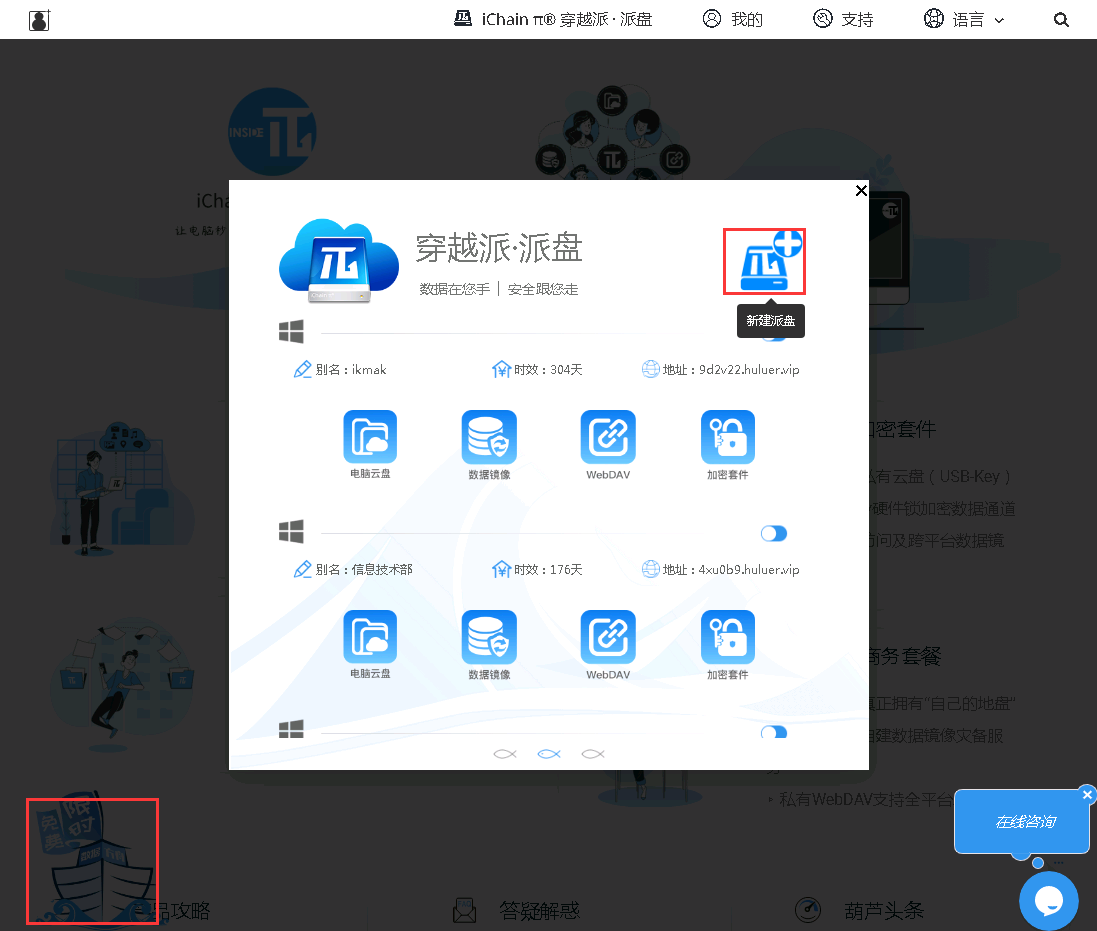Viewport: 1097px width, 931px height.
Task: Open the 支持 menu
Action: click(x=843, y=19)
